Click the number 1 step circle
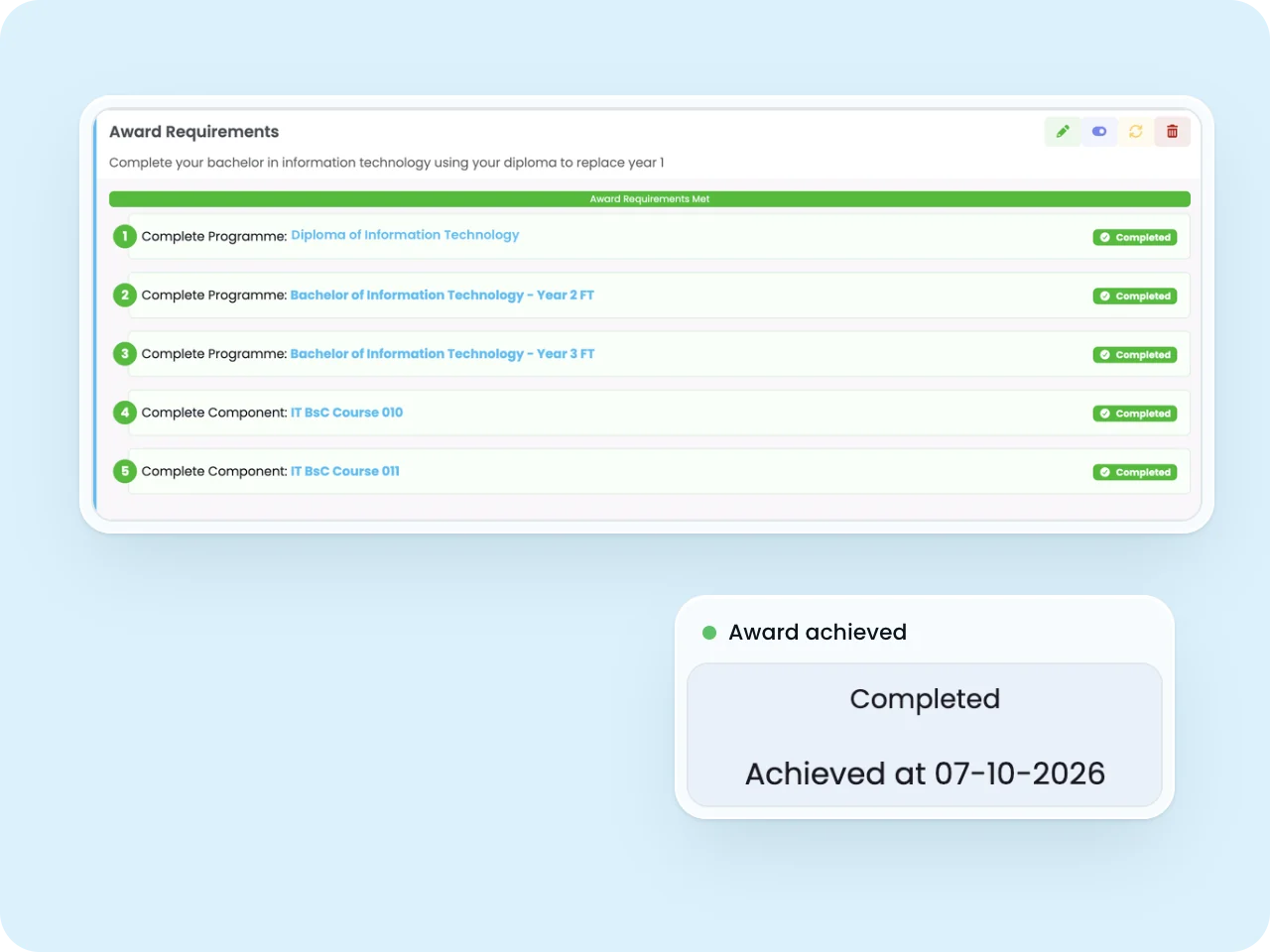The image size is (1270, 952). point(125,236)
